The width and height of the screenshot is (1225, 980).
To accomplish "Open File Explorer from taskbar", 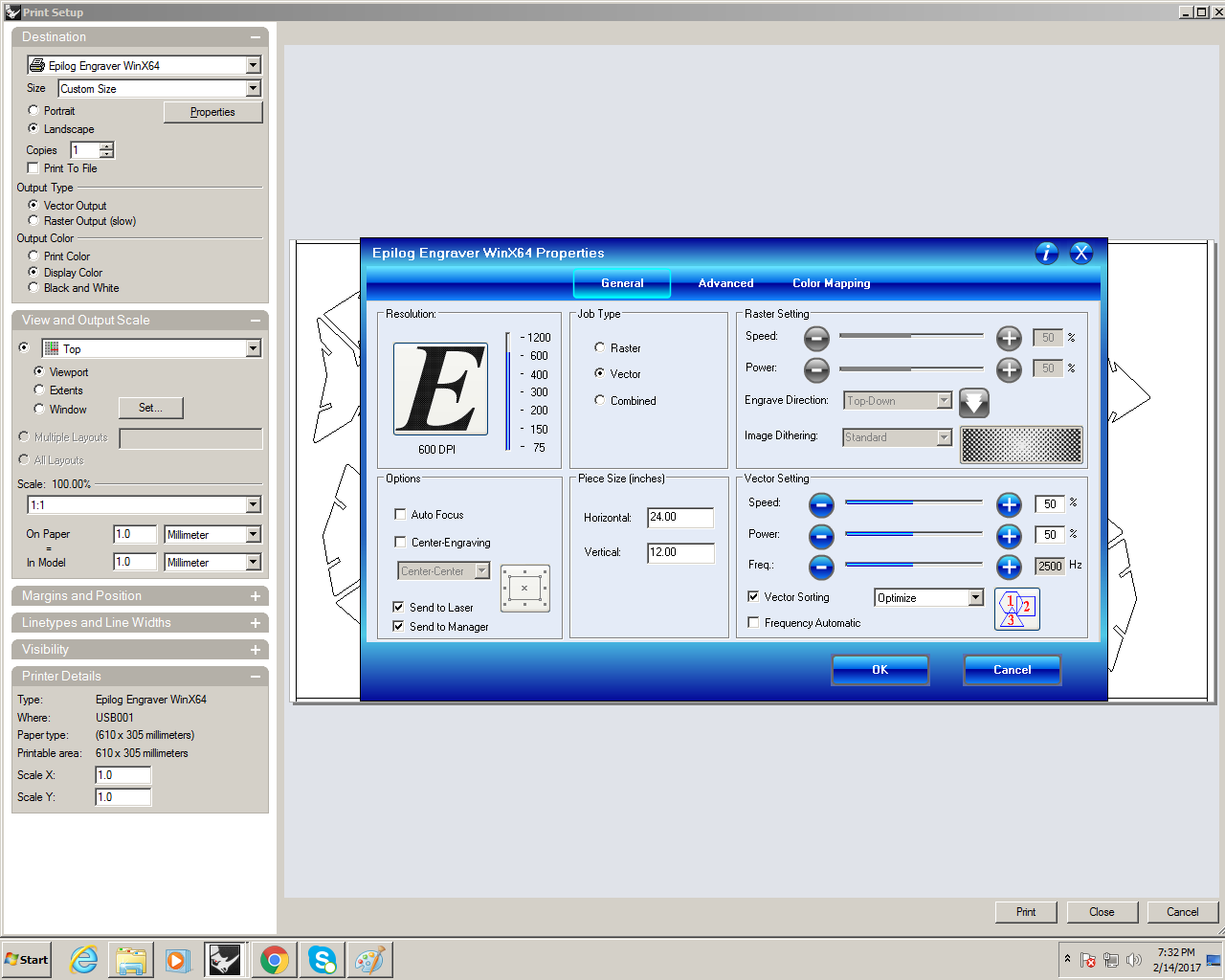I will (x=131, y=960).
